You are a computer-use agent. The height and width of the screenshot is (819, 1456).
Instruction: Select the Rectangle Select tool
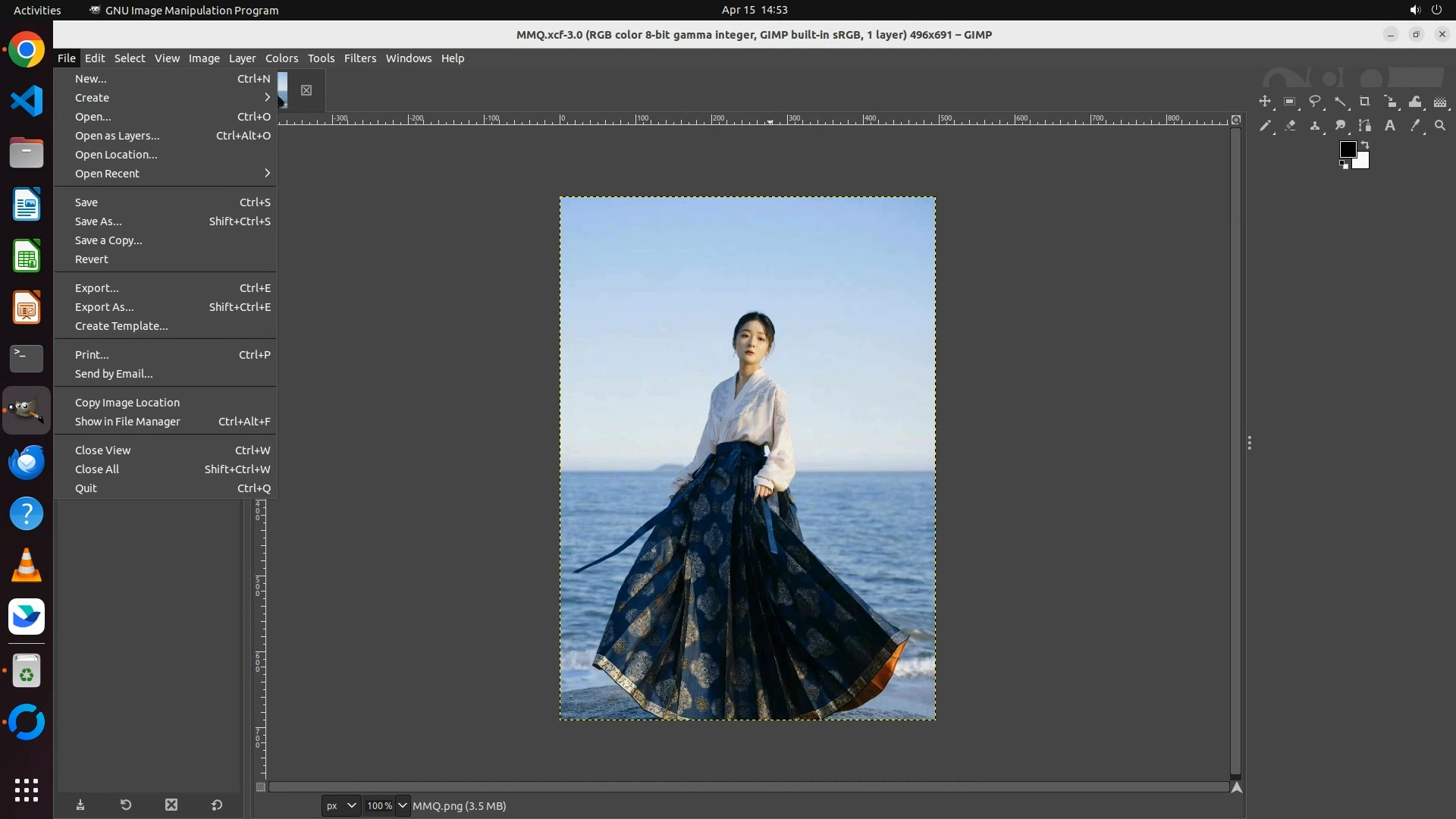tap(1290, 102)
